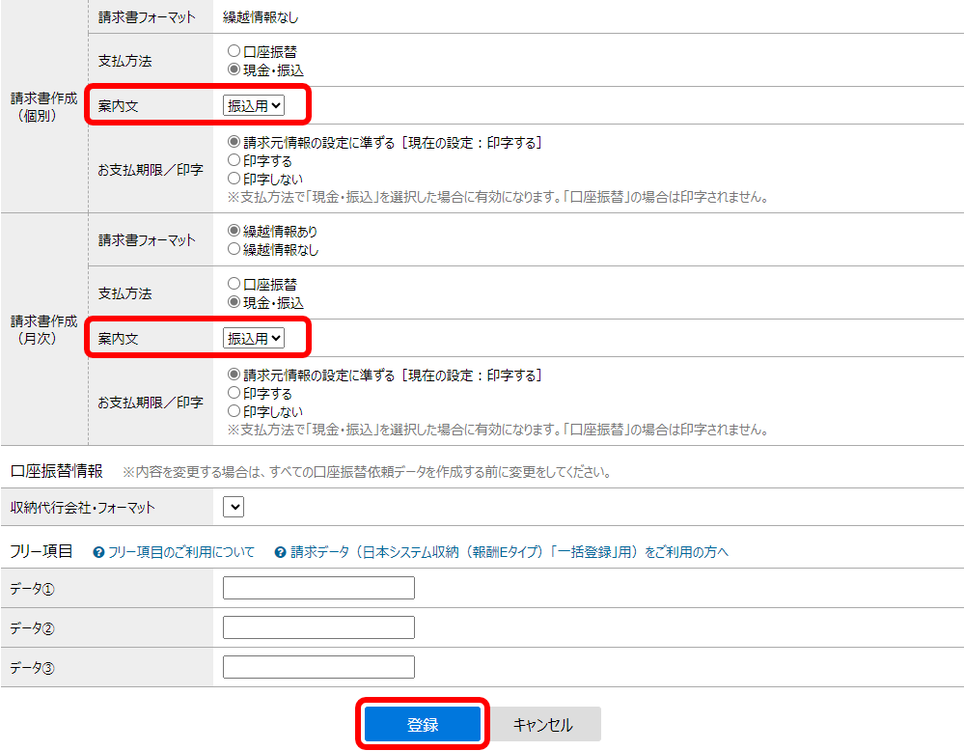Choose 繰越情報あり radio for monthly invoice format
The image size is (964, 751).
[x=234, y=231]
